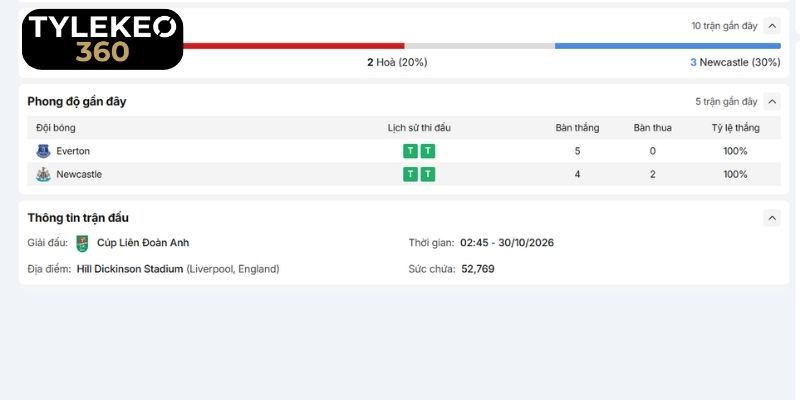Image resolution: width=800 pixels, height=400 pixels.
Task: Collapse the 10 trận gần đây section
Action: (x=772, y=26)
